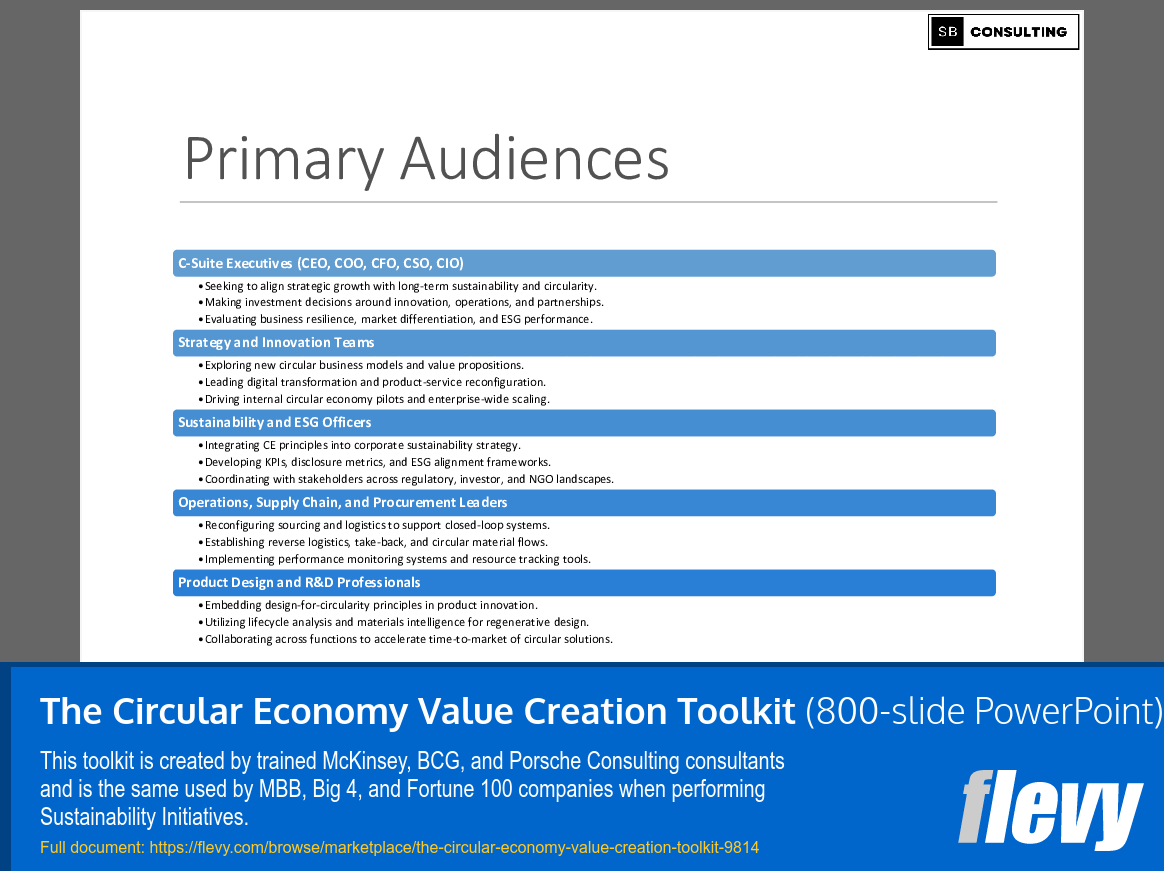This screenshot has width=1164, height=871.
Task: Click 'The Circular Economy Value Creation Toolkit' title
Action: 417,711
